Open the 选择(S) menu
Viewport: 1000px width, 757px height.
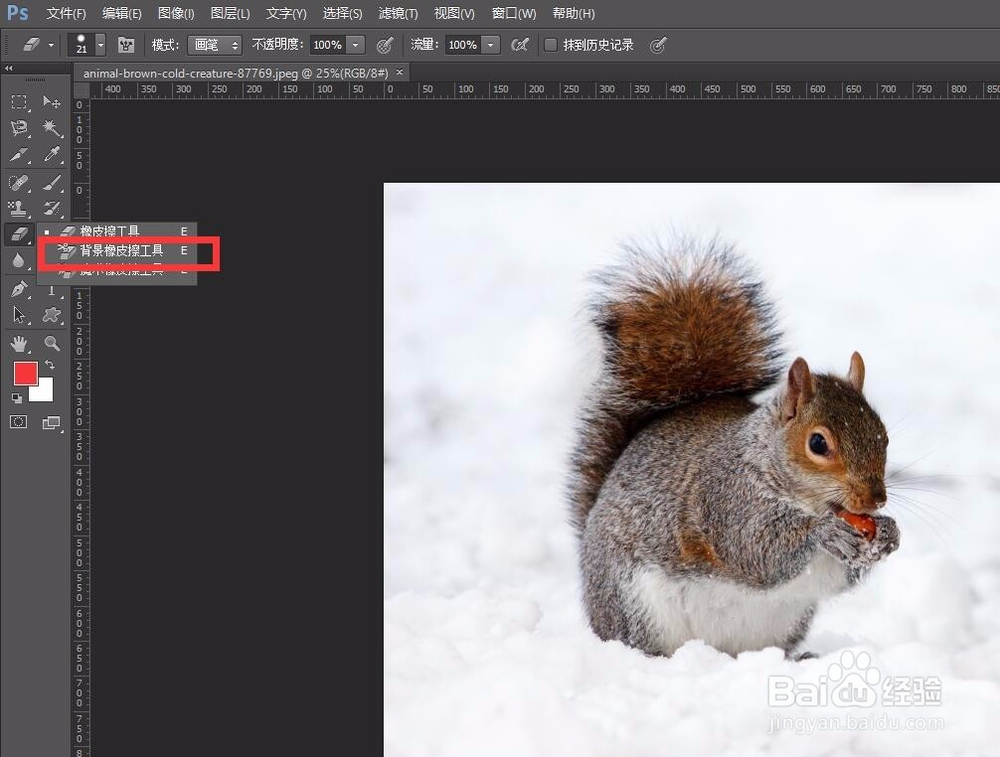click(342, 13)
